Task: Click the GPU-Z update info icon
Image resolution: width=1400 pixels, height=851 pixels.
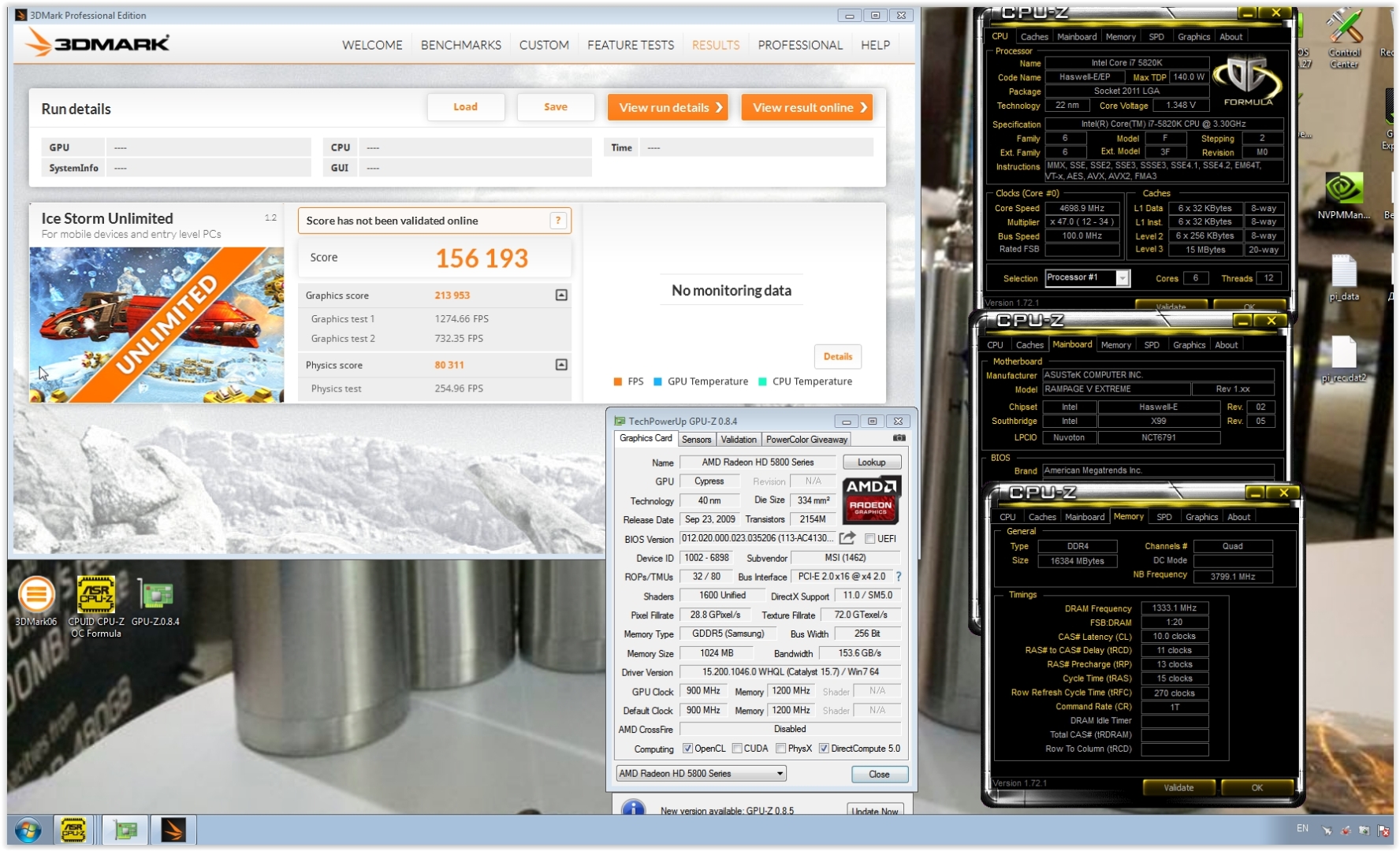Action: (x=634, y=808)
